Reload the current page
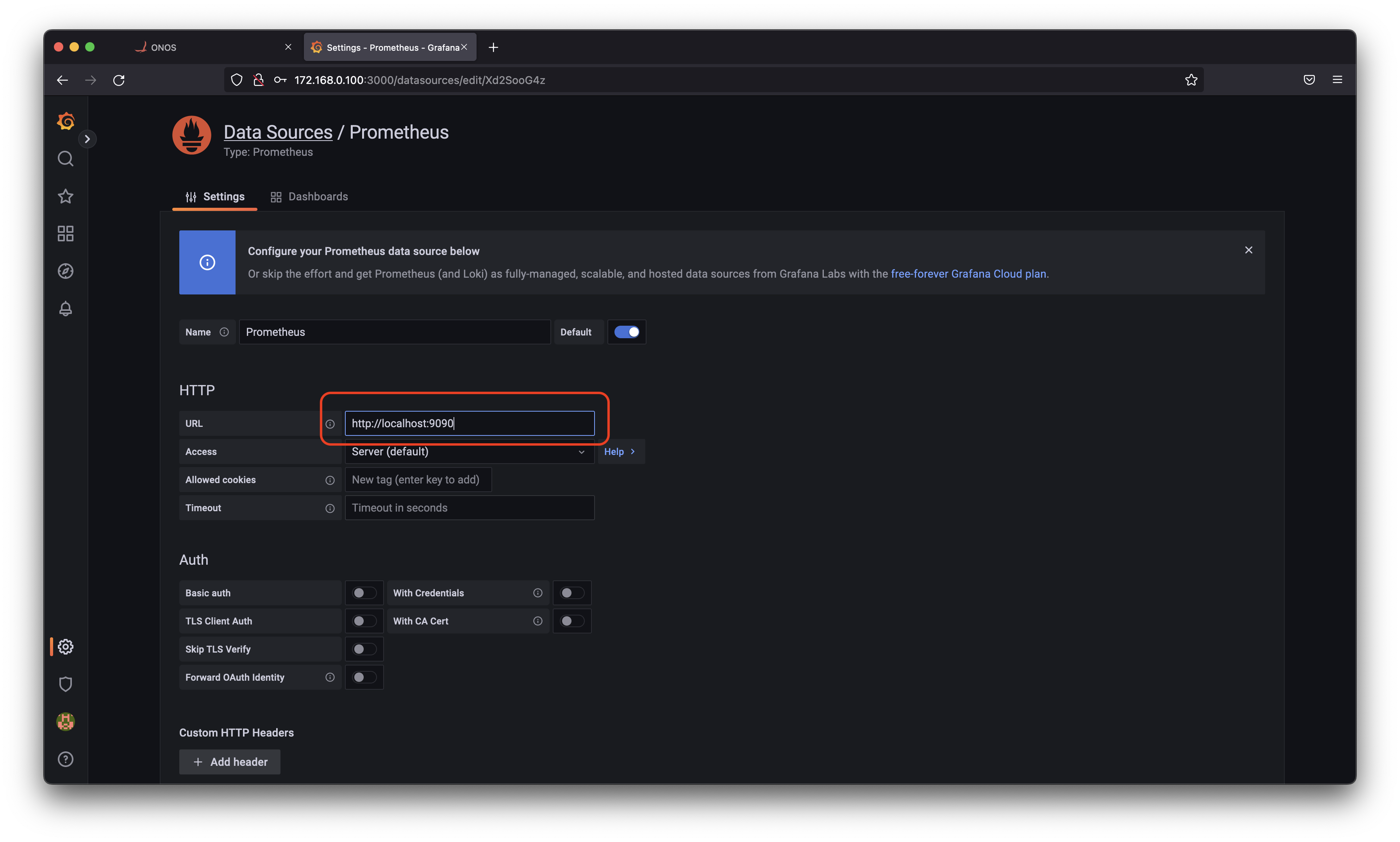The image size is (1400, 842). pos(119,80)
